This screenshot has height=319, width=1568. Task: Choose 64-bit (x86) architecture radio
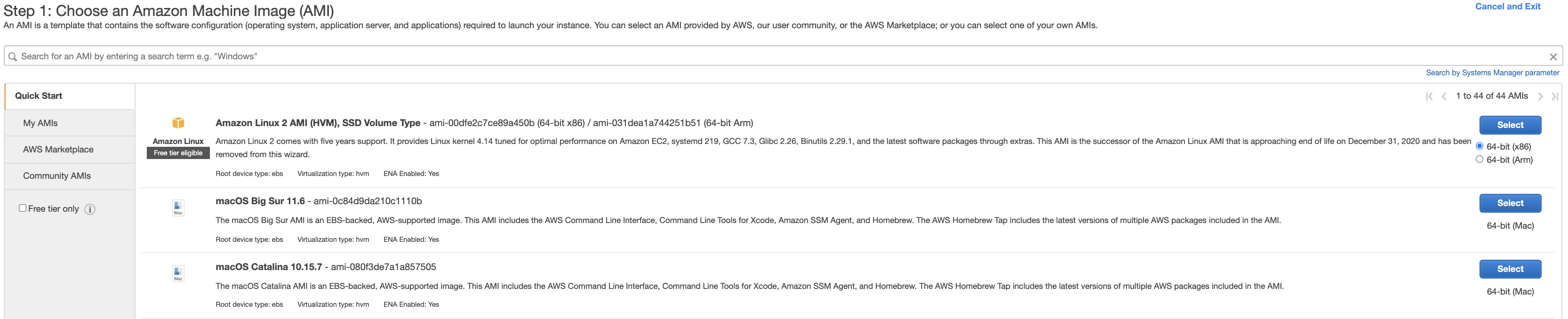[1479, 146]
